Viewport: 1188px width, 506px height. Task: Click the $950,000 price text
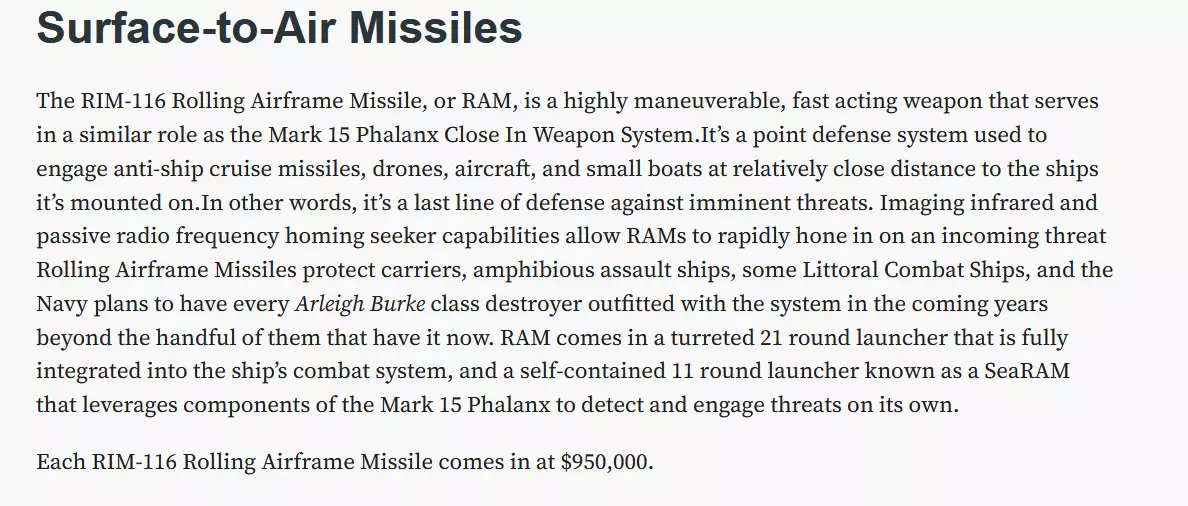pyautogui.click(x=605, y=461)
